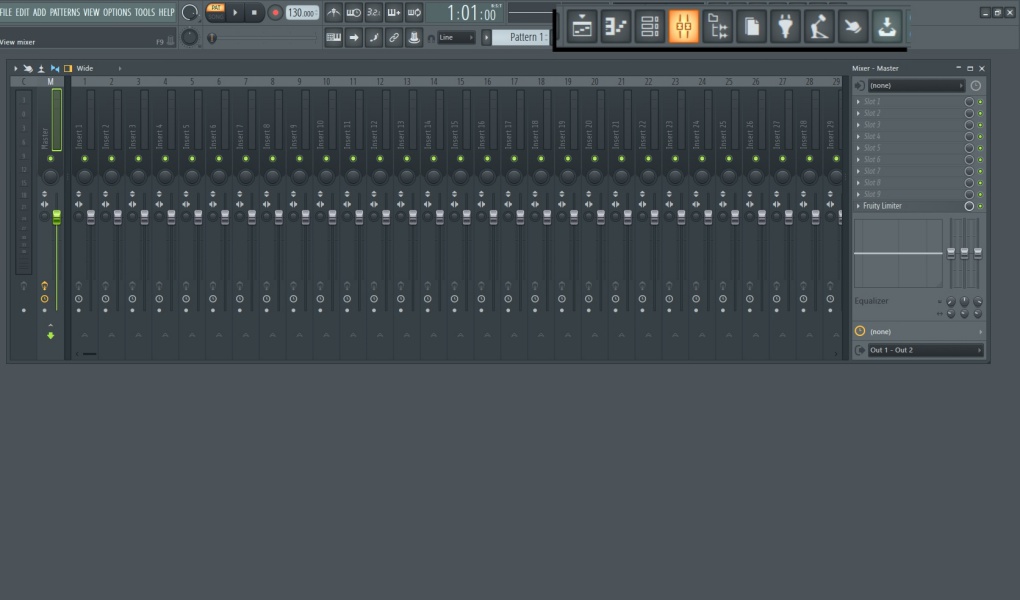Open the Browser panel icon
Viewport: 1020px width, 600px height.
tap(718, 27)
